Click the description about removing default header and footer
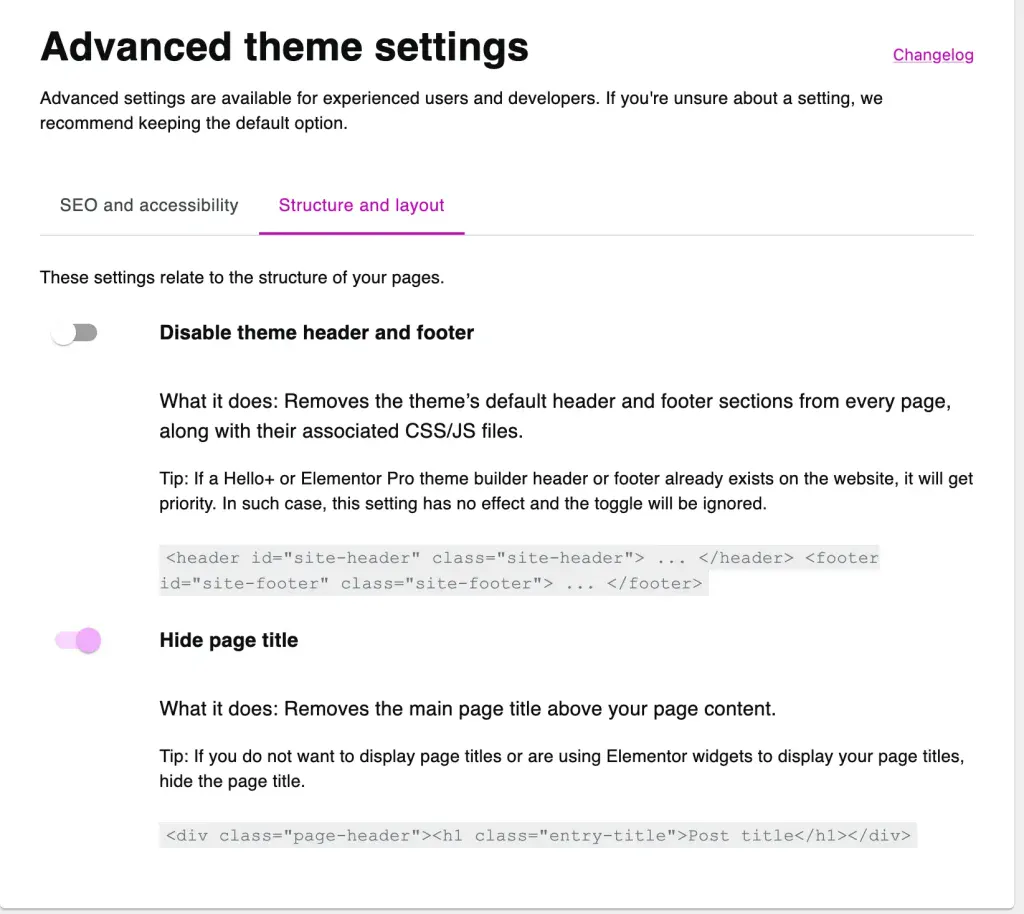 pos(555,416)
